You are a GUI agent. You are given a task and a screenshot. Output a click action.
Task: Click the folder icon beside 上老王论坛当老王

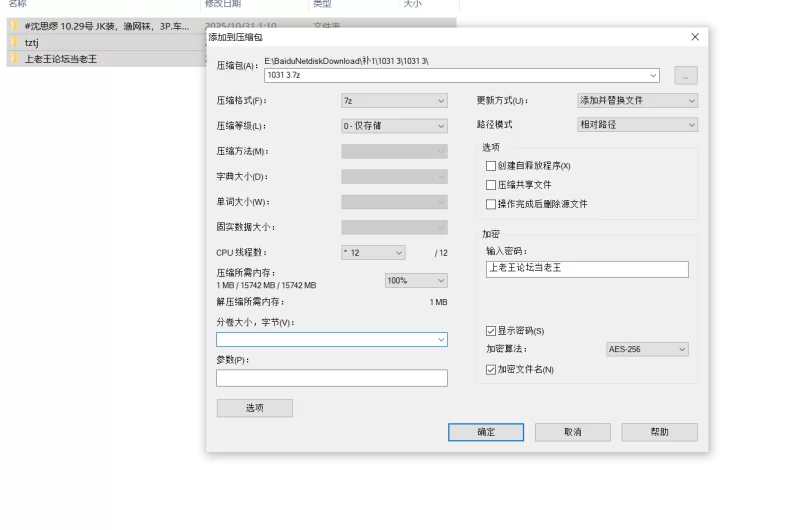[15, 59]
